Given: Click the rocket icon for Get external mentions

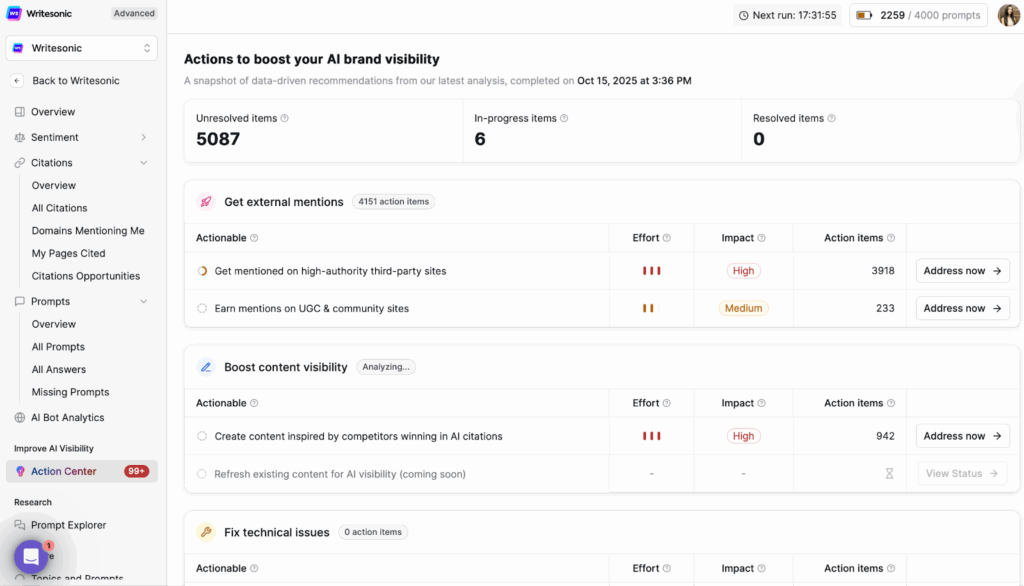Looking at the screenshot, I should pos(206,202).
